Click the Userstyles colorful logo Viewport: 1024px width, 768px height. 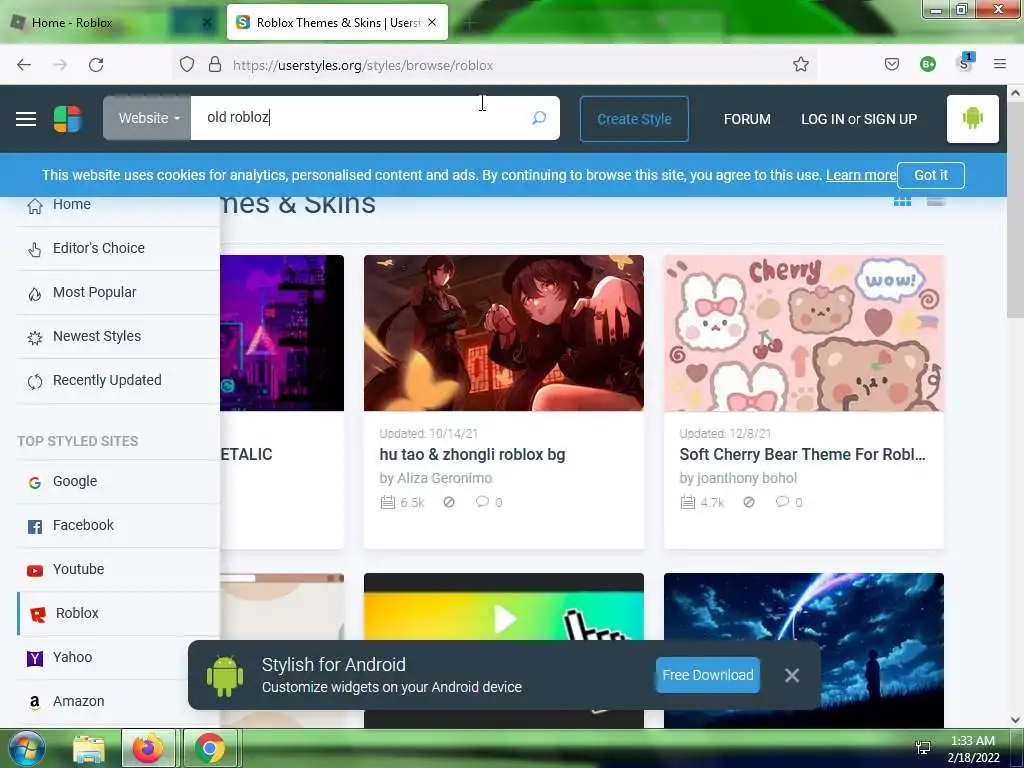click(x=67, y=119)
